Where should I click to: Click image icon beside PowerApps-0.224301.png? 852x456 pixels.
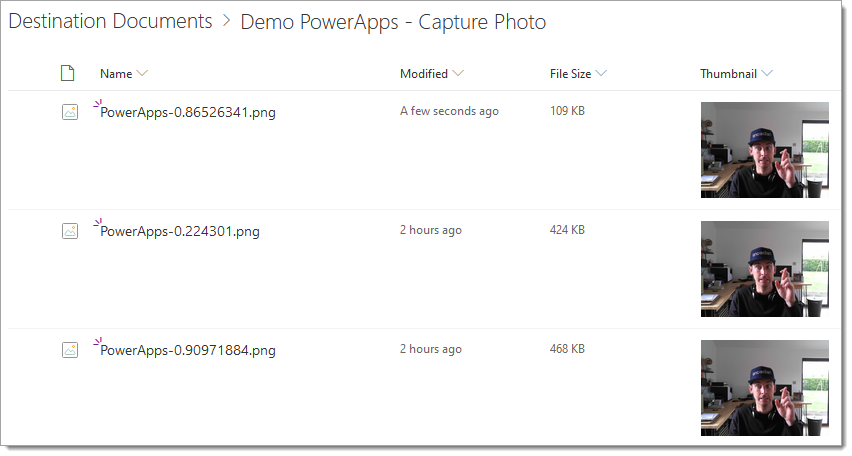[x=70, y=231]
